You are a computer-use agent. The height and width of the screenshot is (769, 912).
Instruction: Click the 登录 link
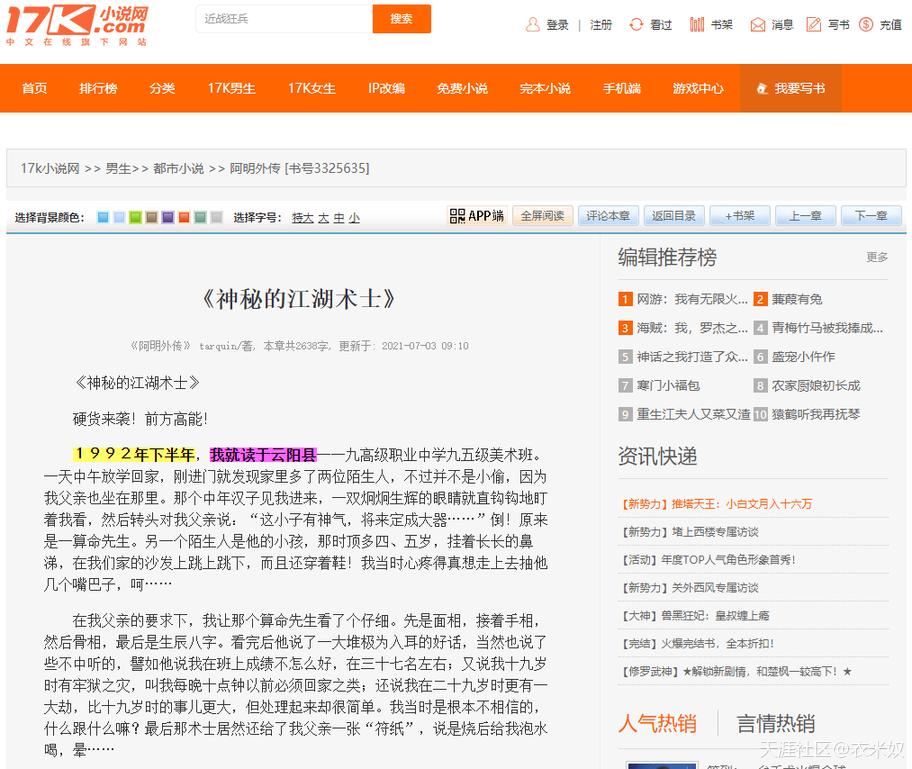tap(557, 25)
